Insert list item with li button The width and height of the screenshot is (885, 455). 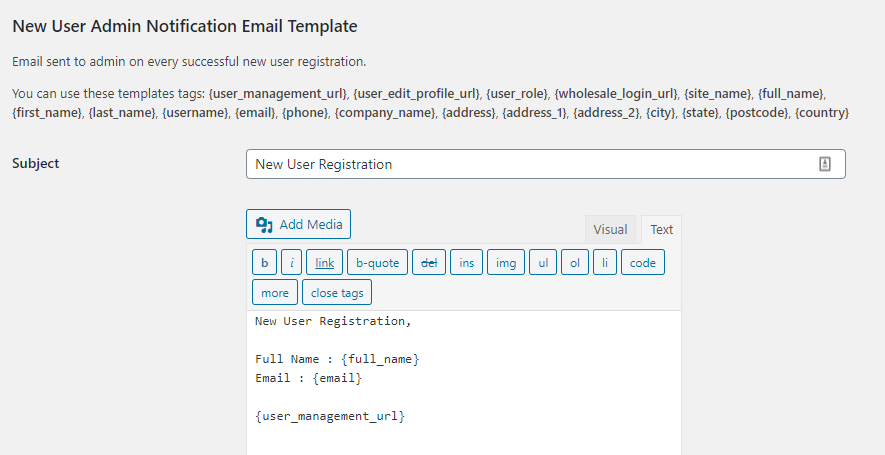click(x=604, y=263)
